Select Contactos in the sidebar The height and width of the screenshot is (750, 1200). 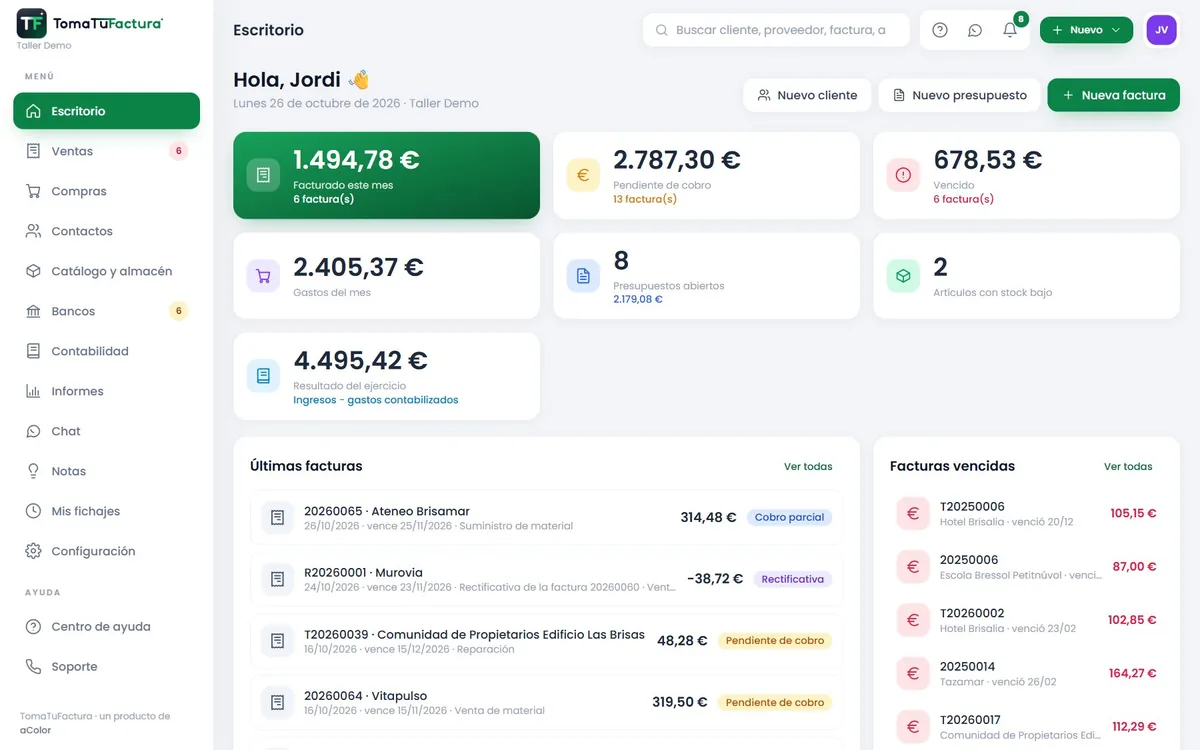[x=106, y=231]
